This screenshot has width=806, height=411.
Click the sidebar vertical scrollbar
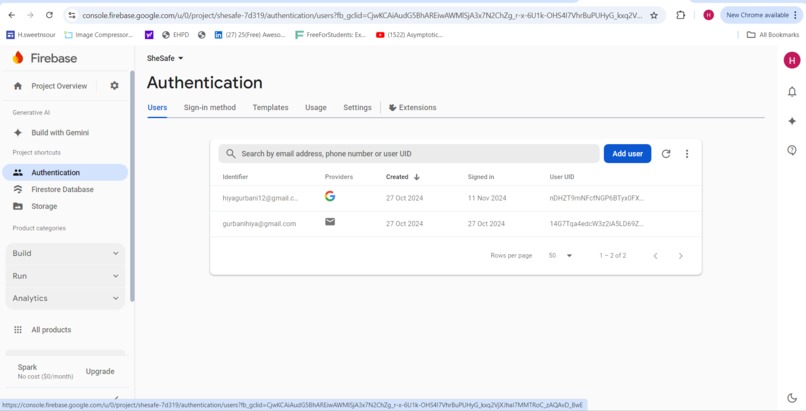pyautogui.click(x=132, y=186)
